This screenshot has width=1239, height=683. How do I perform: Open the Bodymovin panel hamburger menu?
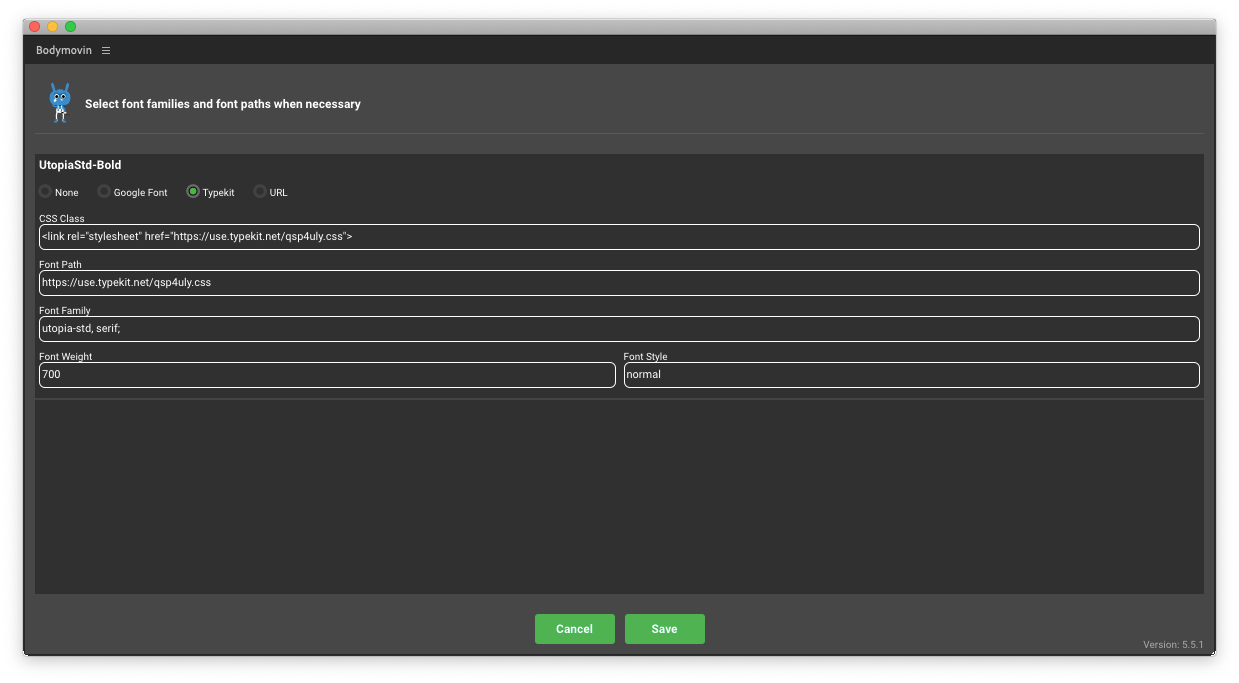(x=106, y=50)
